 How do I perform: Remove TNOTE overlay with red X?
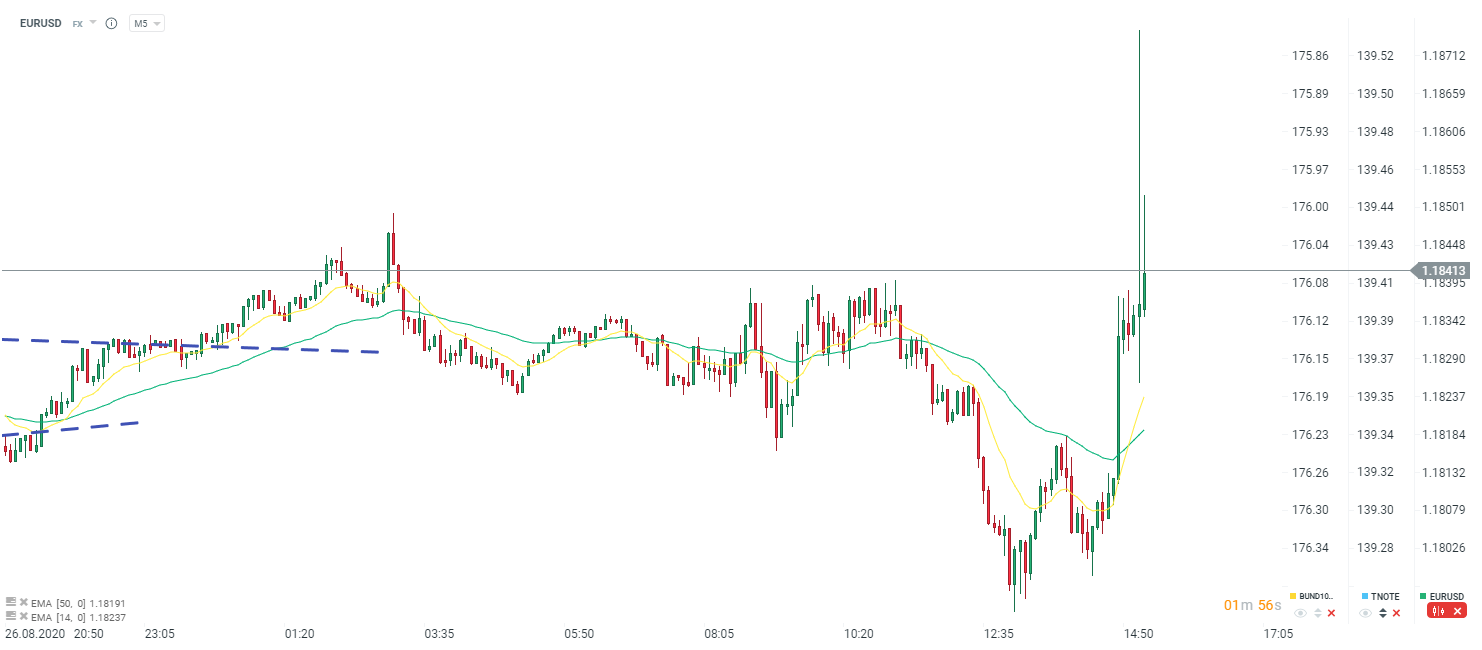[x=1396, y=613]
